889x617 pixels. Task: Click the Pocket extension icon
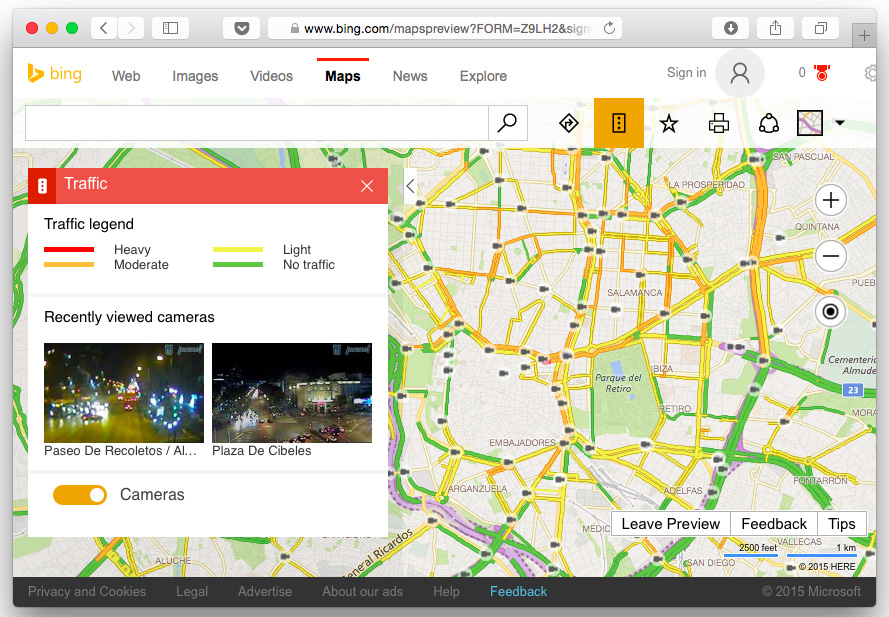point(242,28)
